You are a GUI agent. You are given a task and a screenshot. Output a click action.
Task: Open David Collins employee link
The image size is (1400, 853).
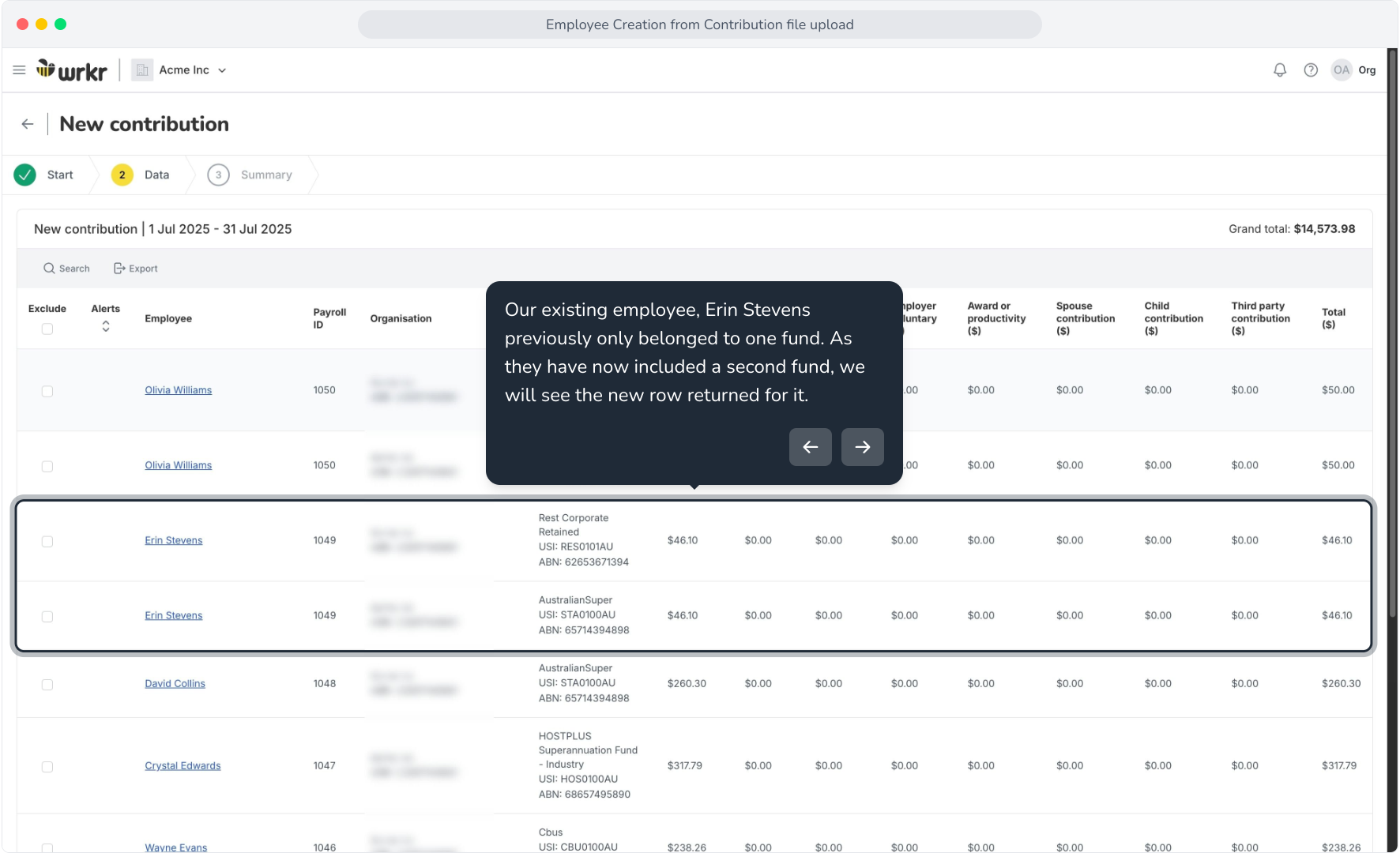[x=175, y=684]
